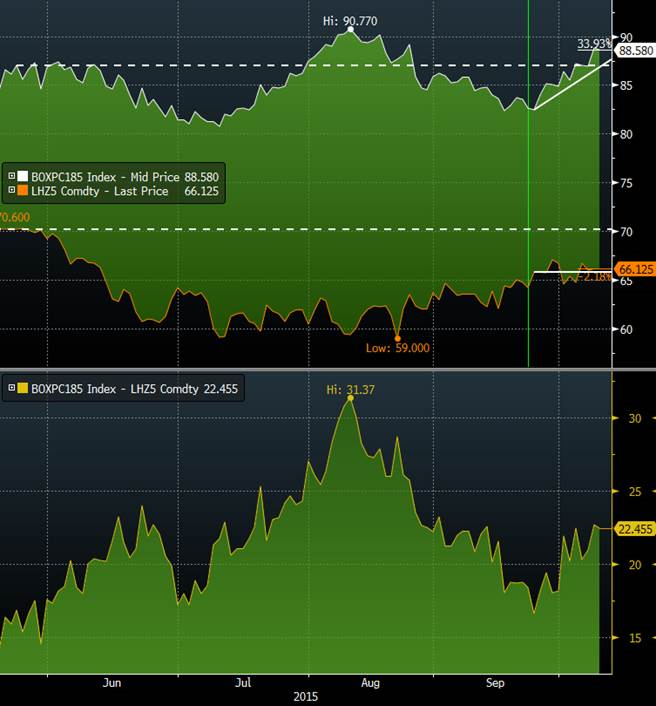This screenshot has height=706, width=656.
Task: Click the Low: 59.000 trough marker
Action: [x=397, y=338]
